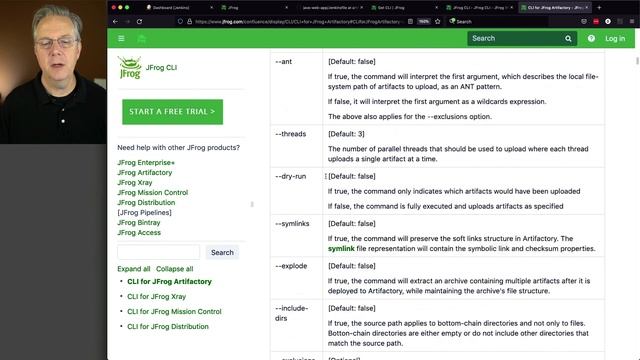Select the CLI for JFrog Artifactory tab
The image size is (640, 360).
(554, 7)
